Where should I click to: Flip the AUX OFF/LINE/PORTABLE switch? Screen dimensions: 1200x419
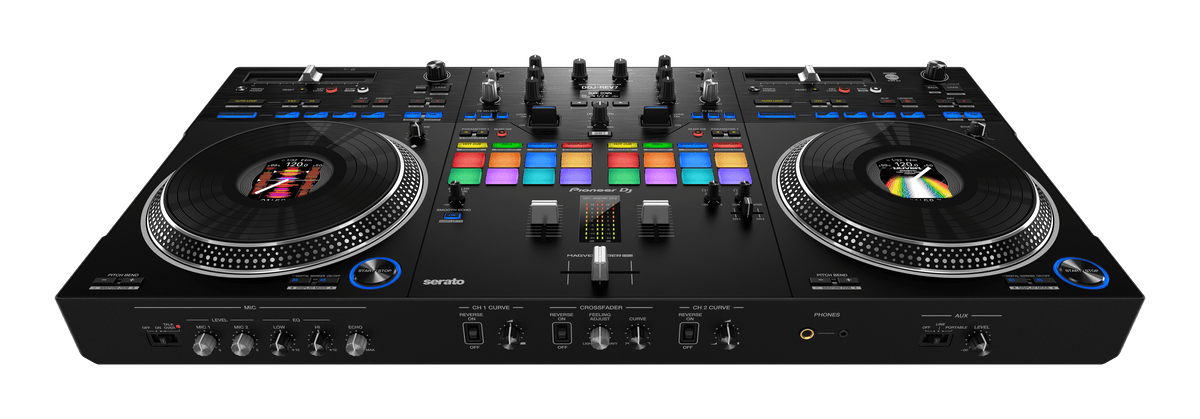click(934, 341)
